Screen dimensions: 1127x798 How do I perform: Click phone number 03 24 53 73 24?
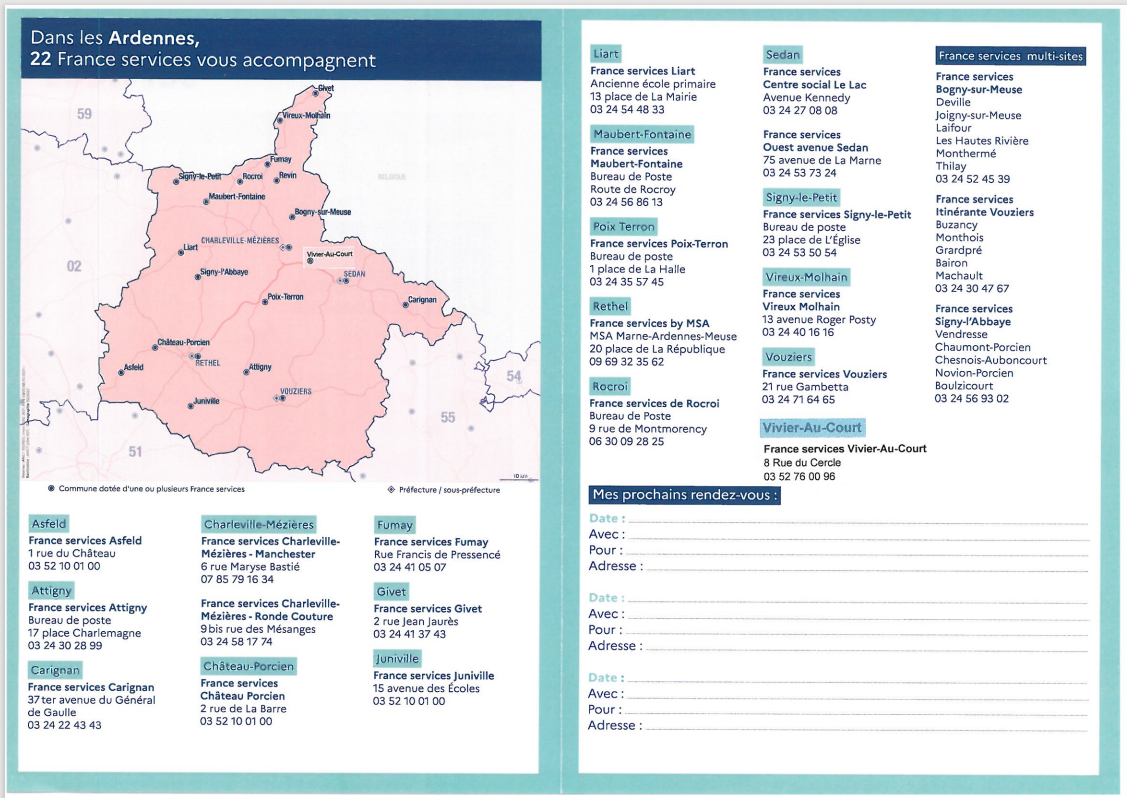(800, 173)
